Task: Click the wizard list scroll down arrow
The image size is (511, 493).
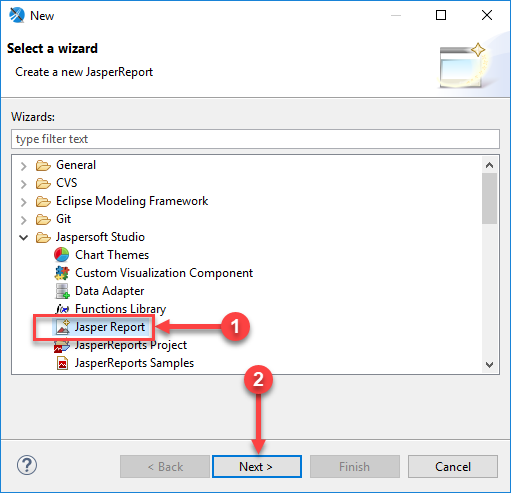Action: pos(489,364)
